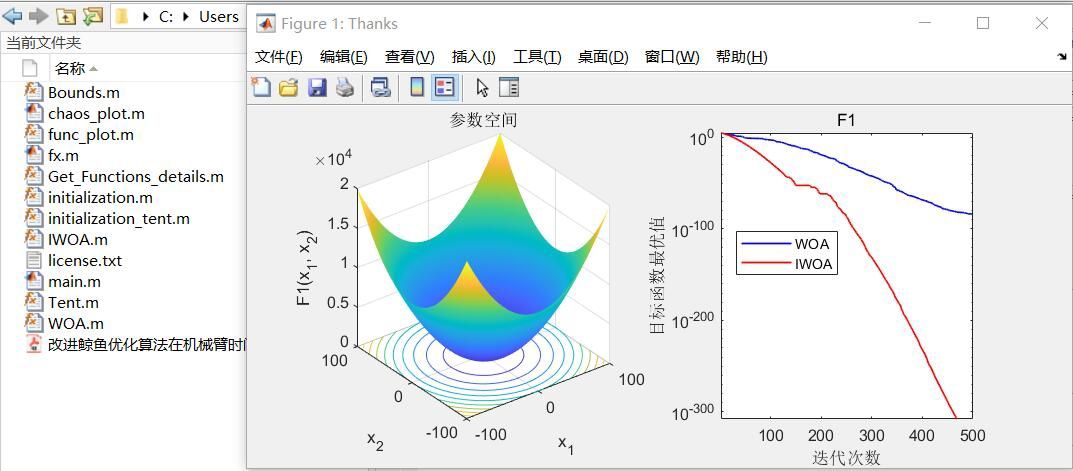
Task: Select Bounds.m in the file list
Action: point(84,92)
